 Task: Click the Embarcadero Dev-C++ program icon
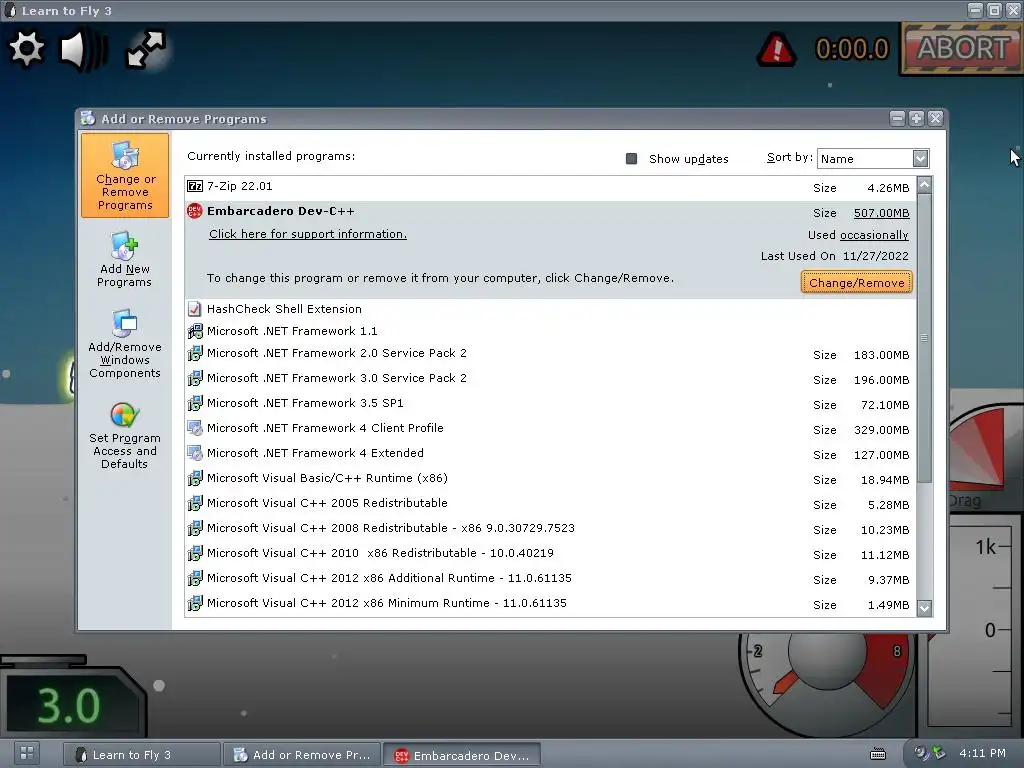(x=195, y=211)
